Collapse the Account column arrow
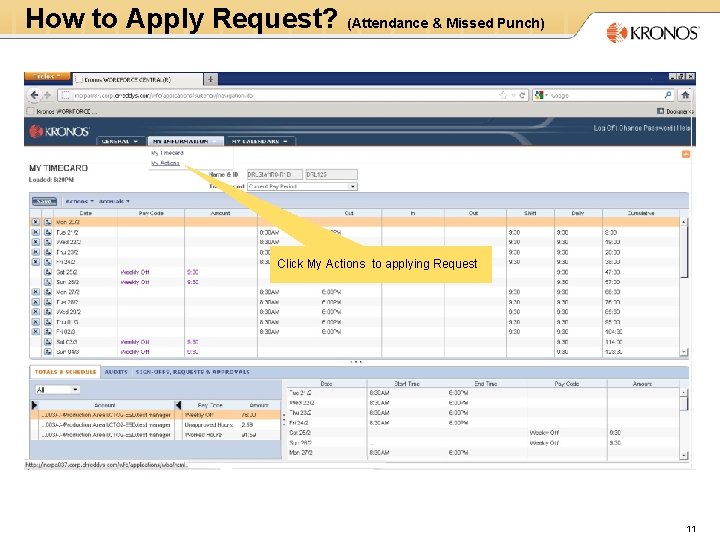This screenshot has height=540, width=720. click(x=34, y=405)
